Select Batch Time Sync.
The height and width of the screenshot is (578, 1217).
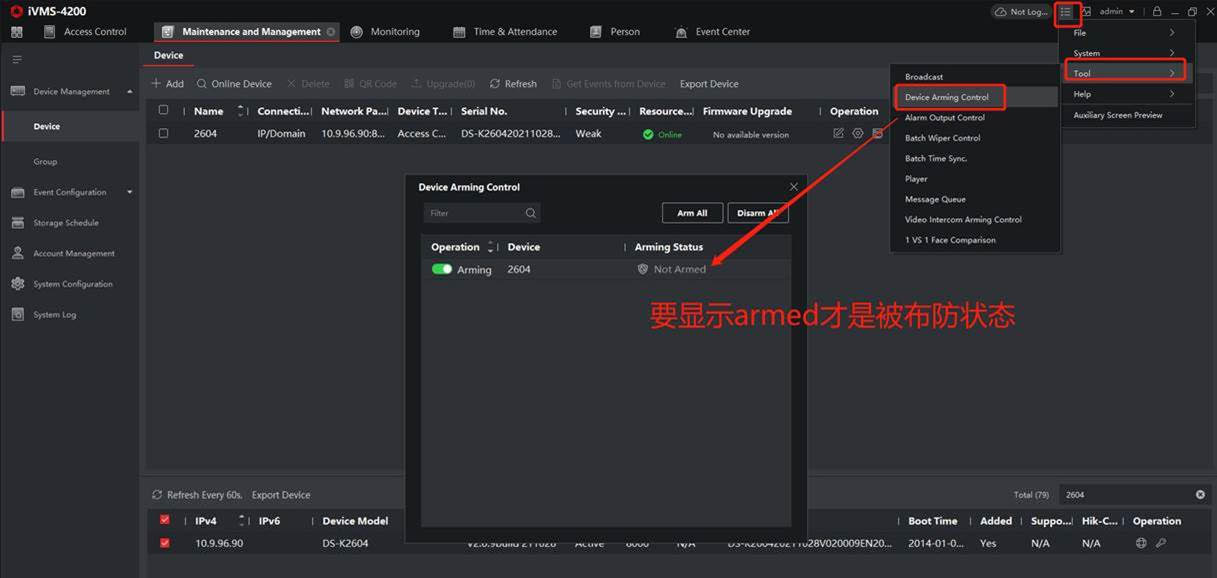pos(936,158)
